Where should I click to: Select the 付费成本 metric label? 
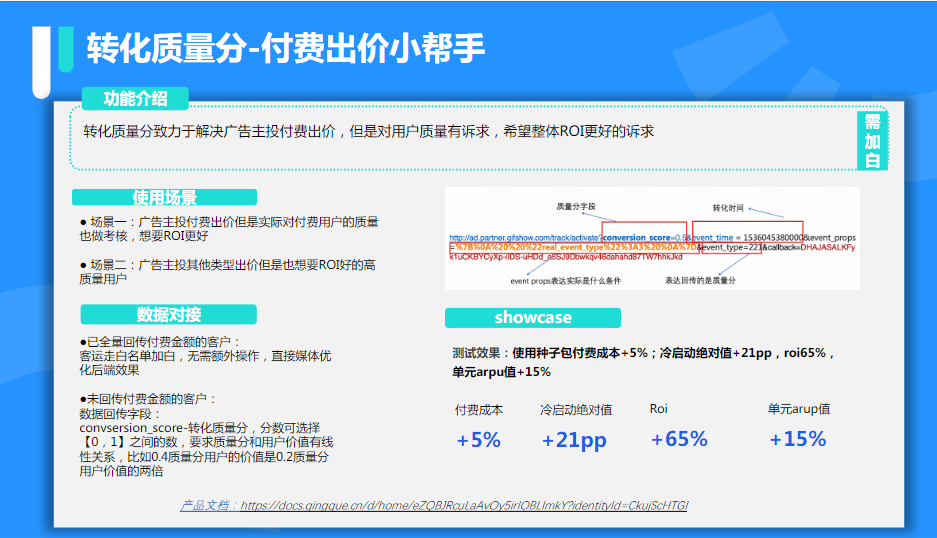(x=479, y=410)
